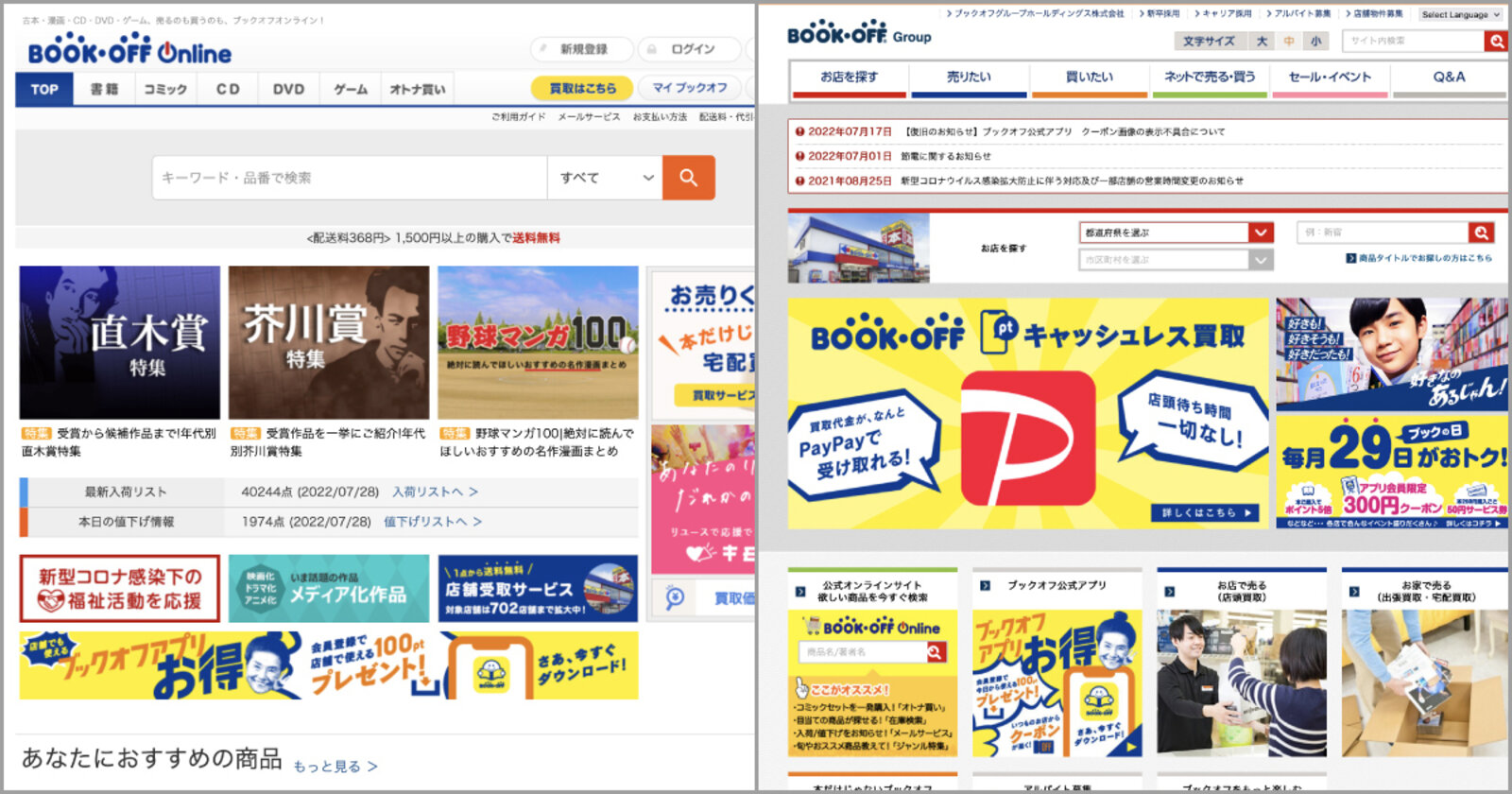
Task: Click 直木賞特集 thumbnail
Action: [119, 342]
